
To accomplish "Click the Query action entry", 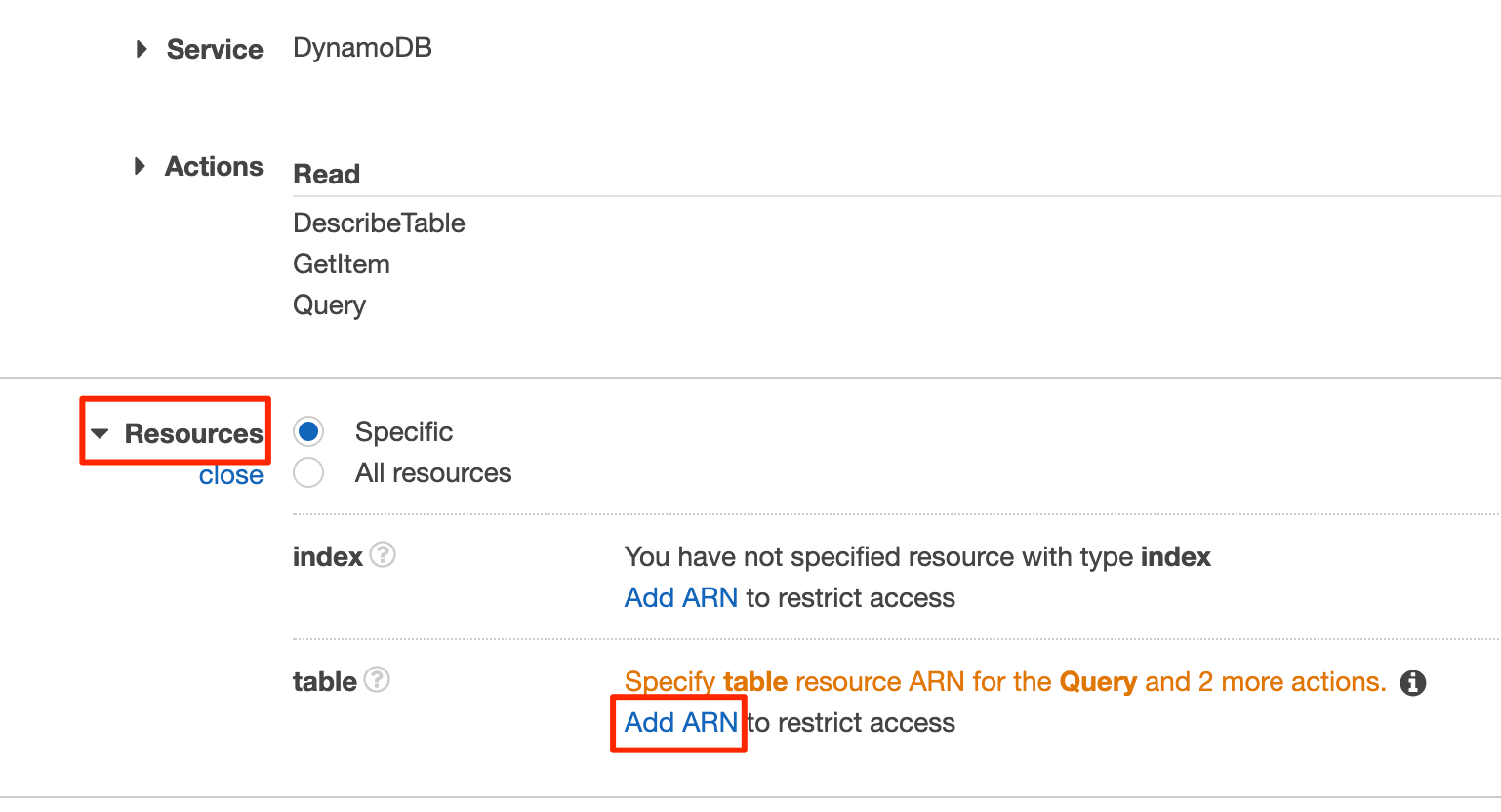I will [x=329, y=305].
